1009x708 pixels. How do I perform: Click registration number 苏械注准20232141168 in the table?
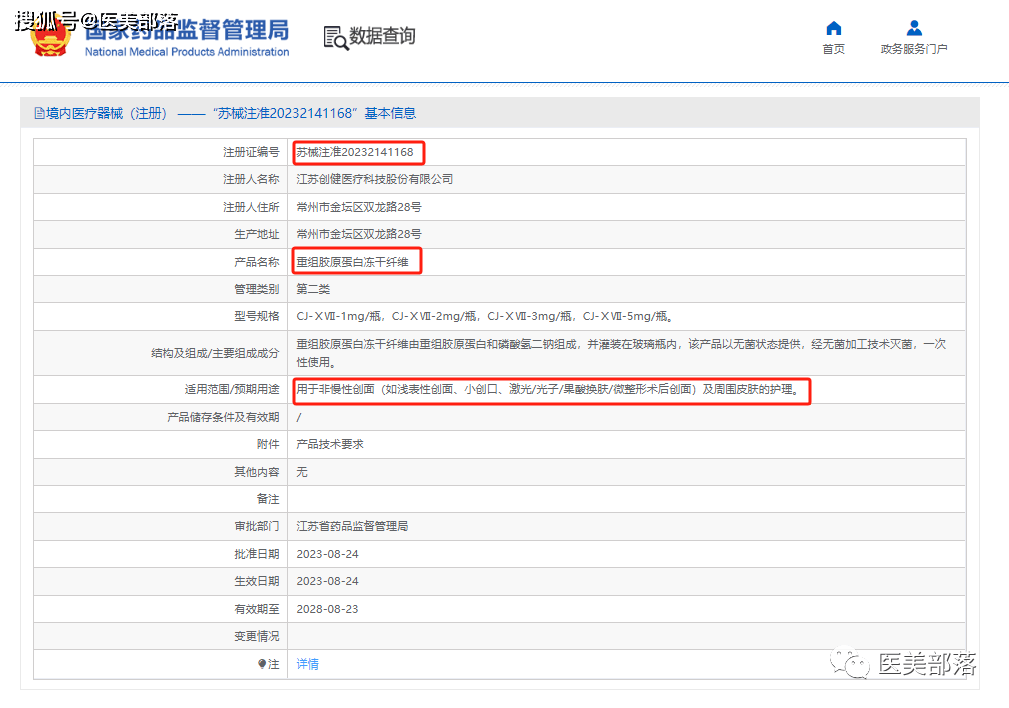355,152
